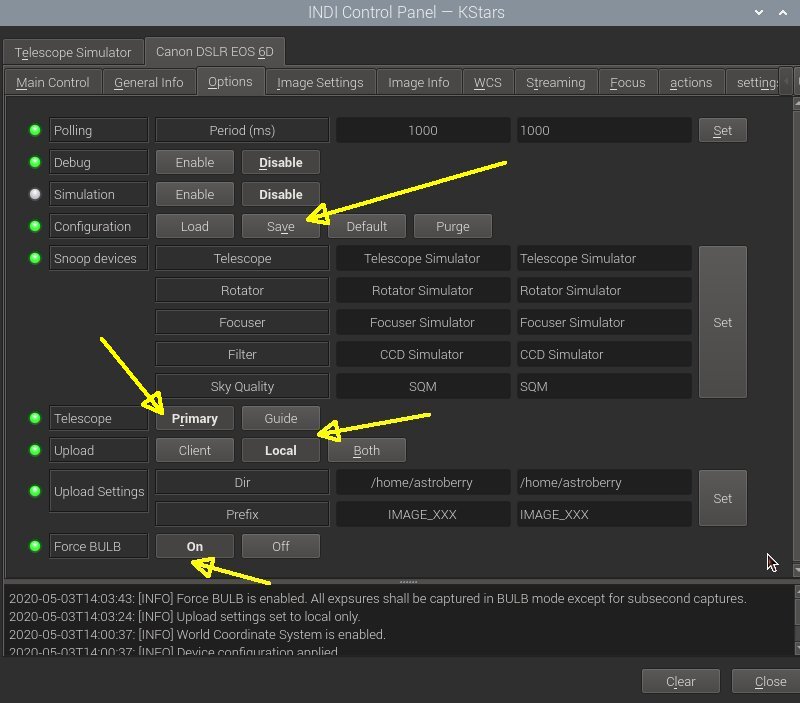The image size is (800, 703).
Task: Edit the Filter snoop device field
Action: (604, 355)
